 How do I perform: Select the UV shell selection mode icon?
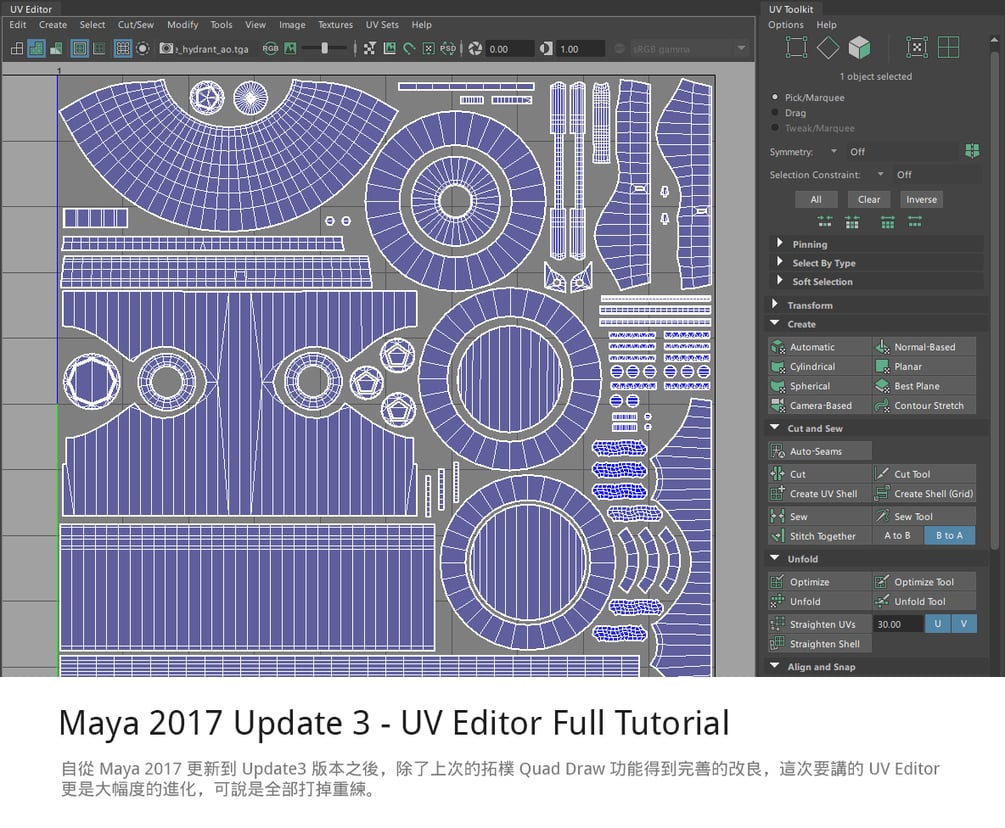(917, 47)
